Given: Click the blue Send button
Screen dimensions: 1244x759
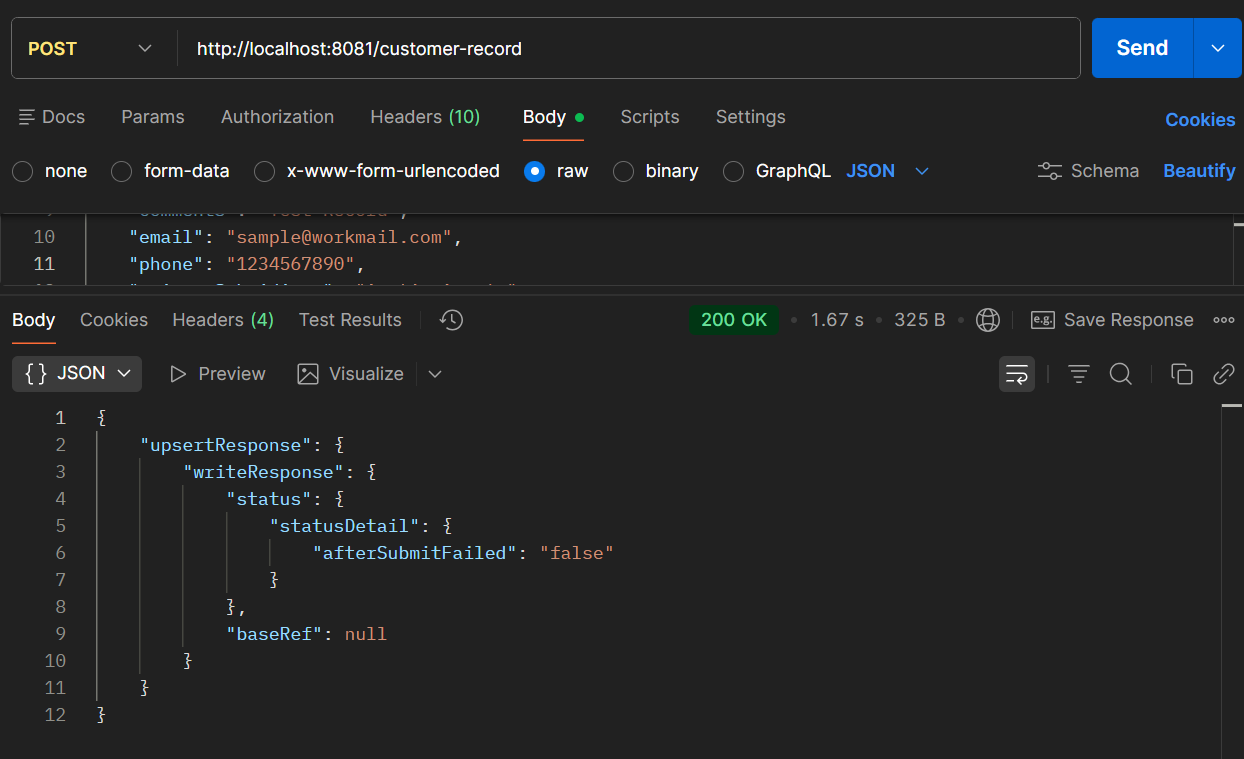Looking at the screenshot, I should (1142, 48).
